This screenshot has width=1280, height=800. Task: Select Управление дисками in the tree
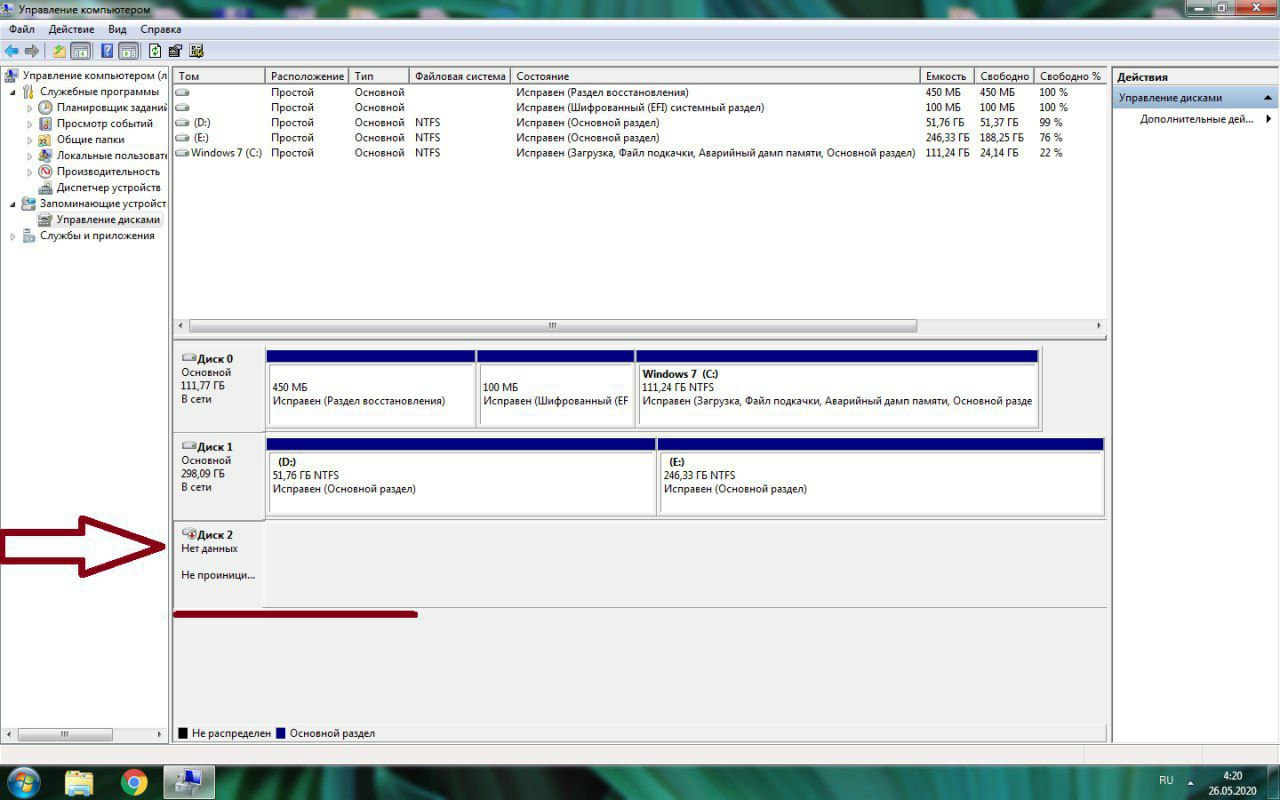(108, 219)
